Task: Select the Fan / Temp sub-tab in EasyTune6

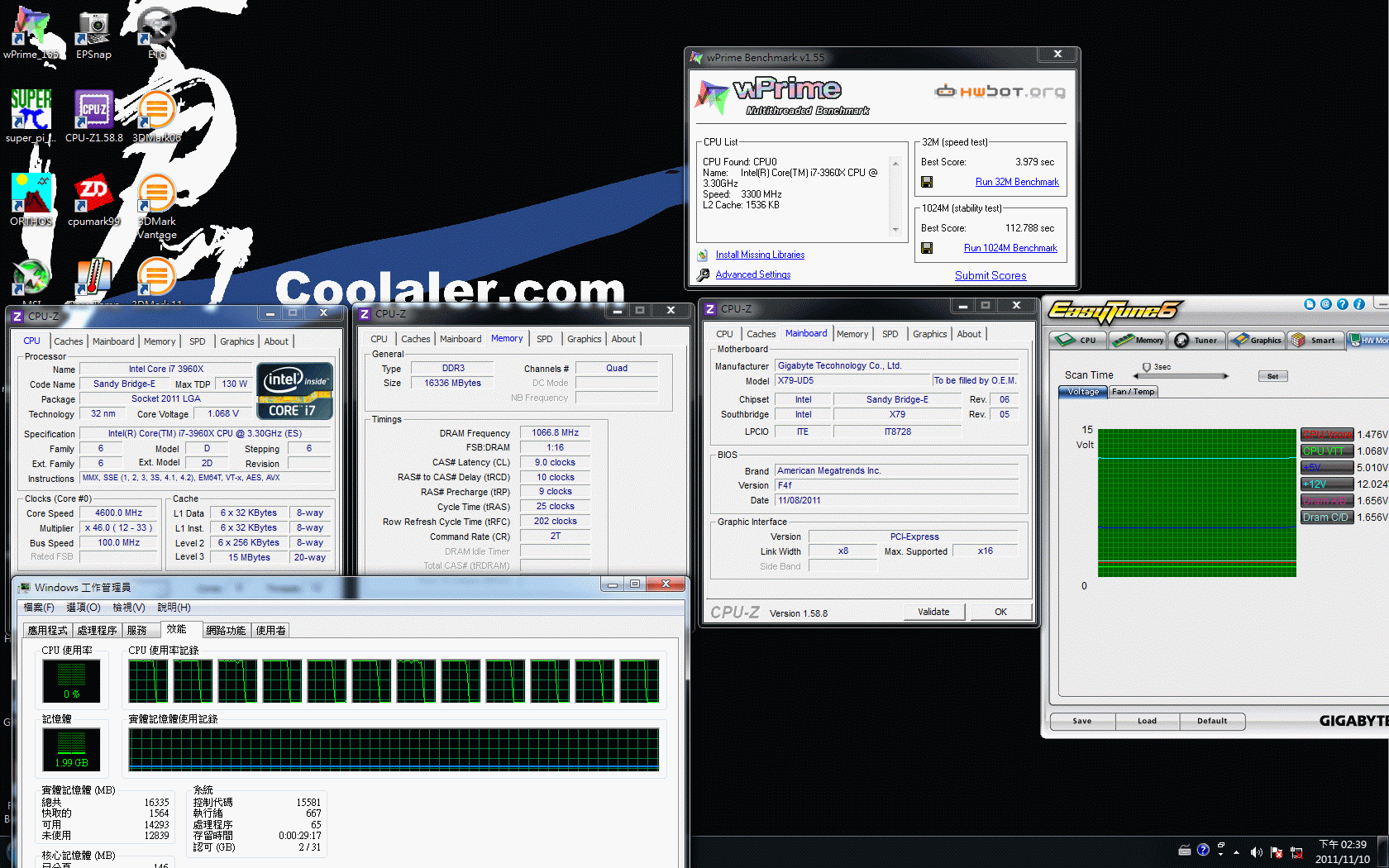Action: tap(1133, 392)
